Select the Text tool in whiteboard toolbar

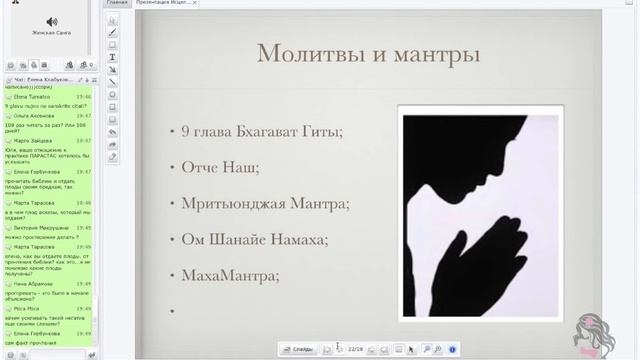pyautogui.click(x=113, y=58)
